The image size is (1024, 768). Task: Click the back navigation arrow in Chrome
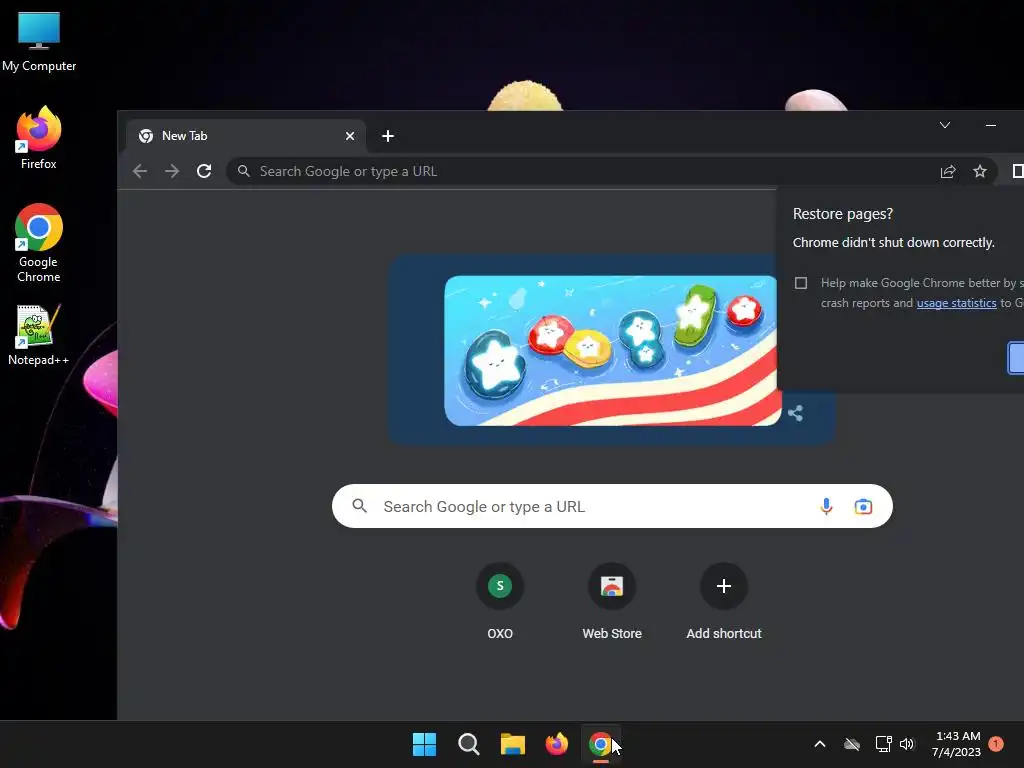pos(140,171)
